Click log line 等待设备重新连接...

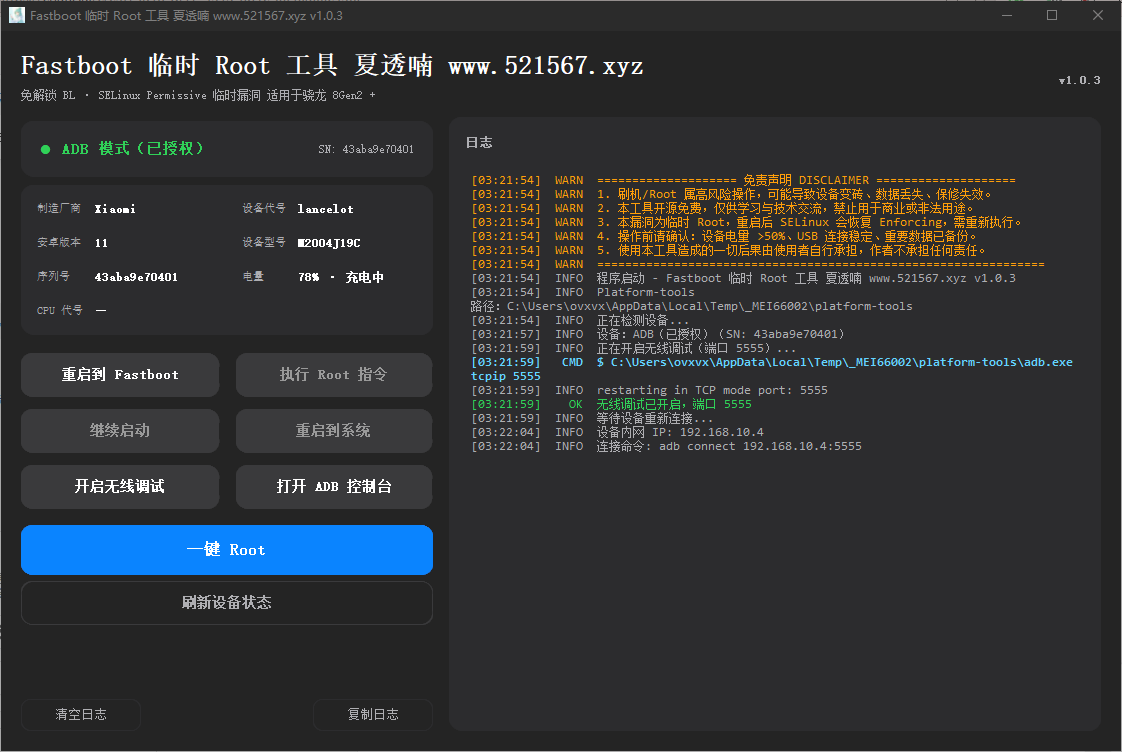coord(592,418)
